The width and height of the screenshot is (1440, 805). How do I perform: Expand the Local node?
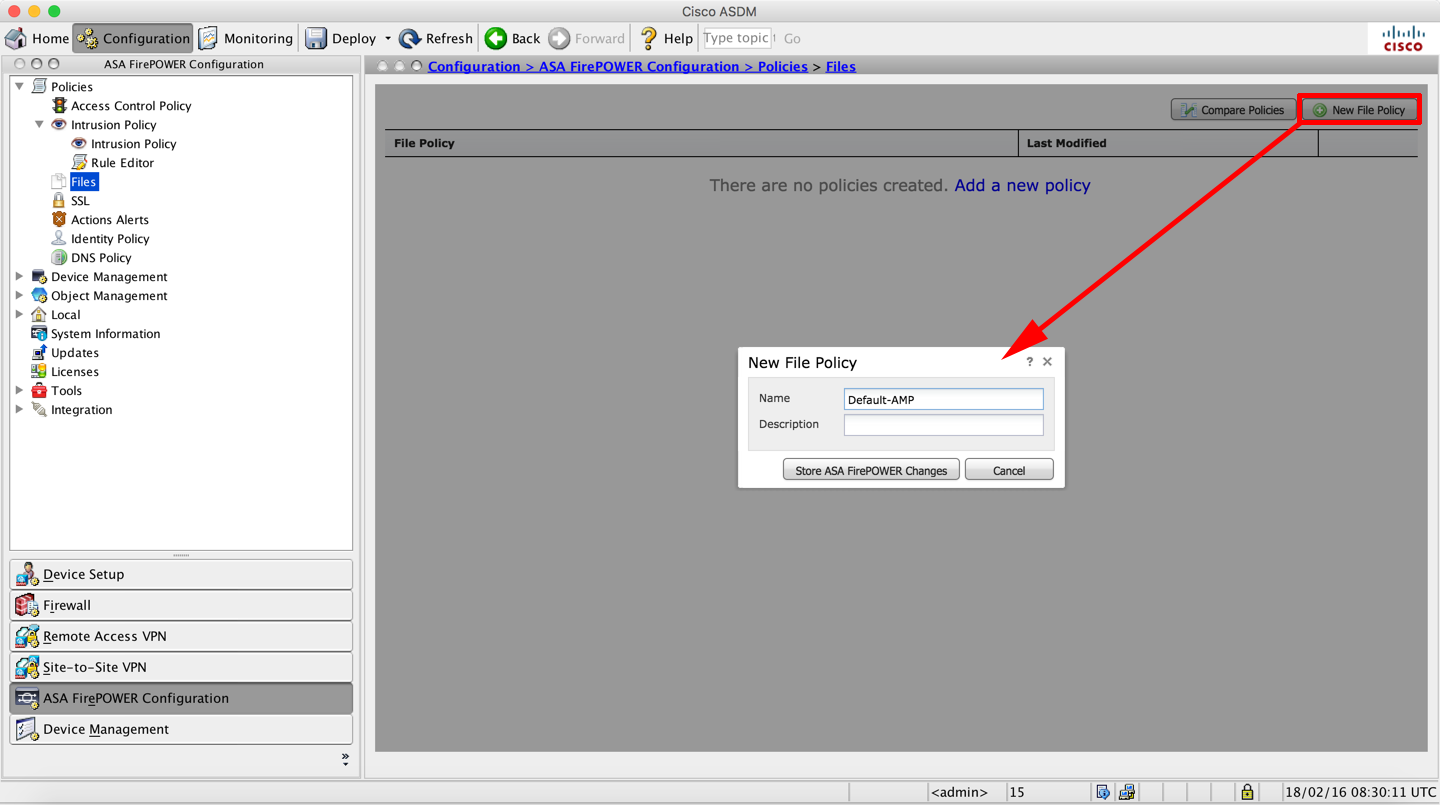[19, 314]
